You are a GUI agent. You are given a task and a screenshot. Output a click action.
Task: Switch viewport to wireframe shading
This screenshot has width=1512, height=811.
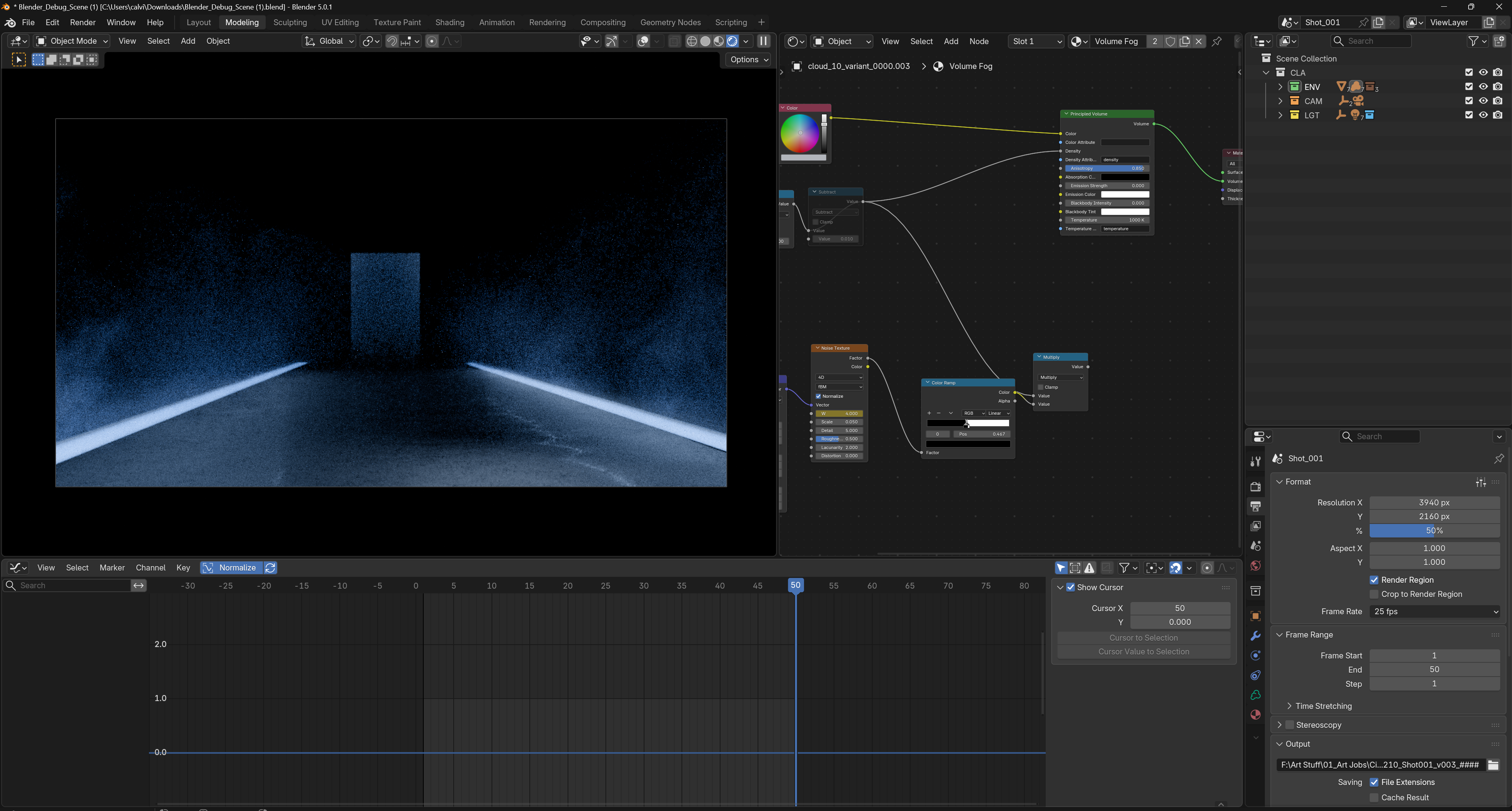tap(691, 41)
